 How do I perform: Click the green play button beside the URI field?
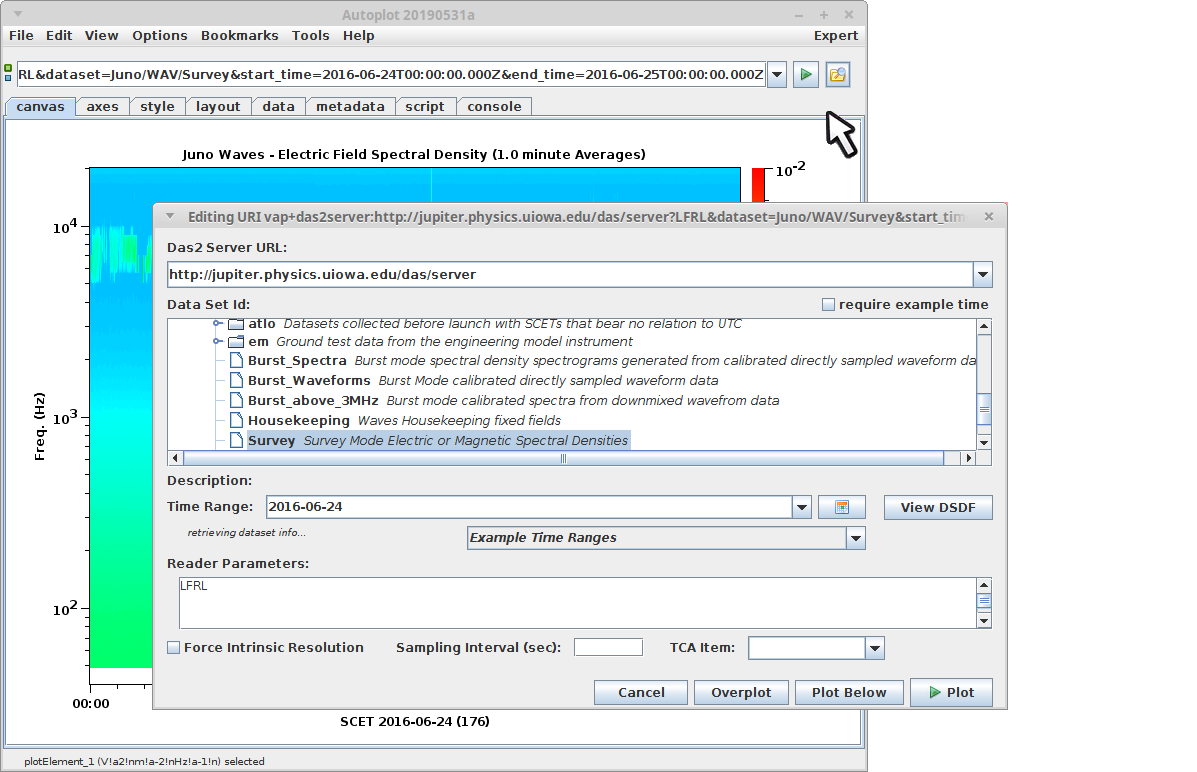[805, 75]
